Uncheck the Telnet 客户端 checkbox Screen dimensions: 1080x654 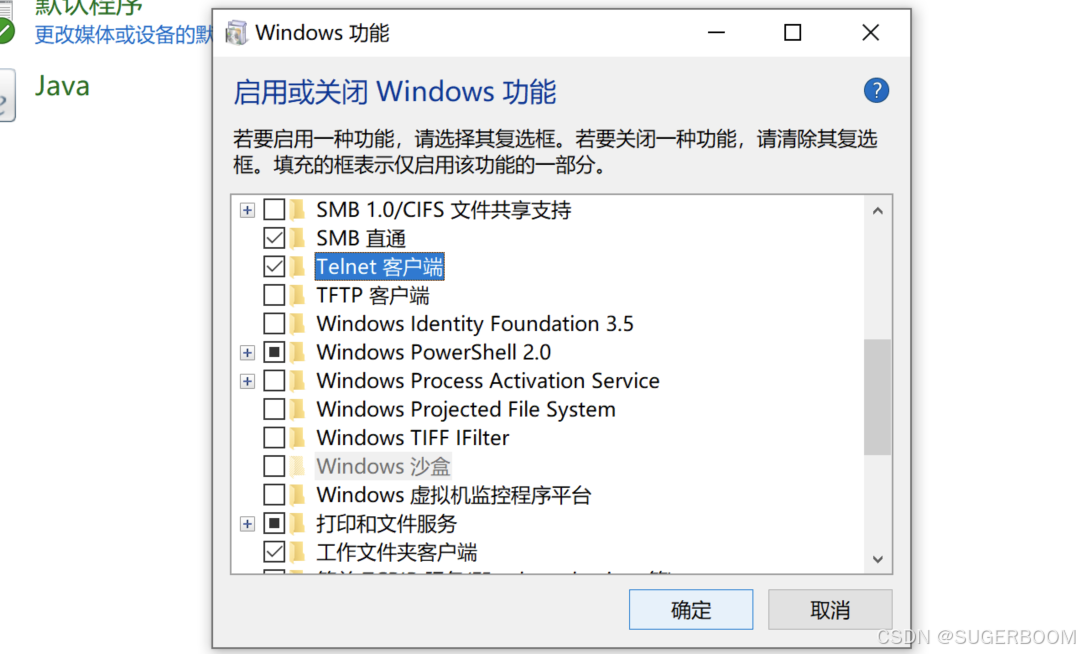point(274,267)
